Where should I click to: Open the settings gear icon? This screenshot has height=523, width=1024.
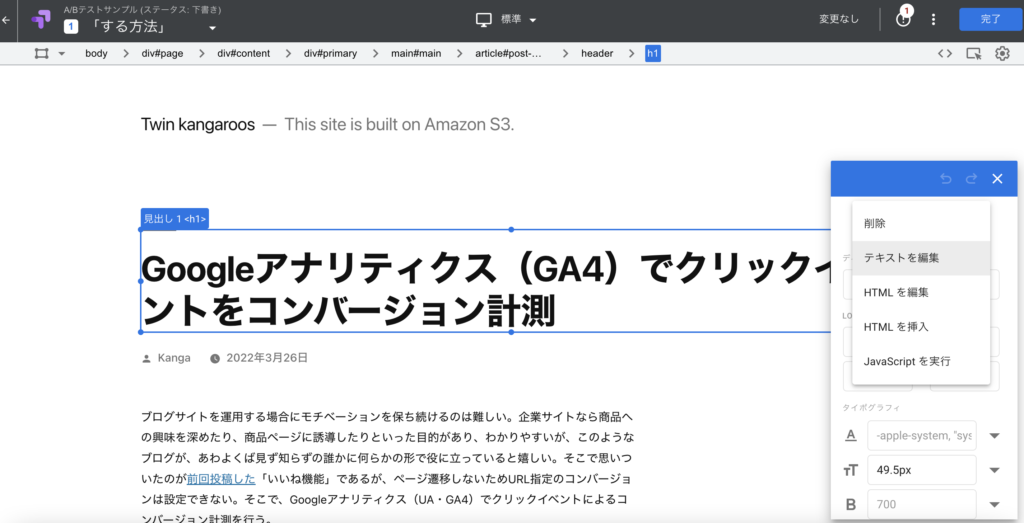[x=1002, y=54]
